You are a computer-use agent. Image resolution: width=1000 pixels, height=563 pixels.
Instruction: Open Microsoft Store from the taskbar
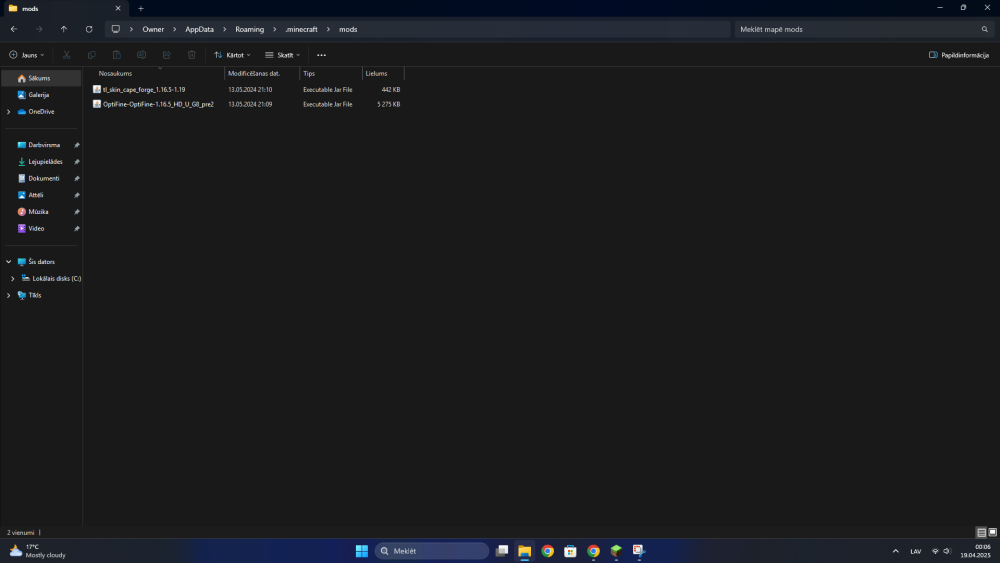coord(570,551)
